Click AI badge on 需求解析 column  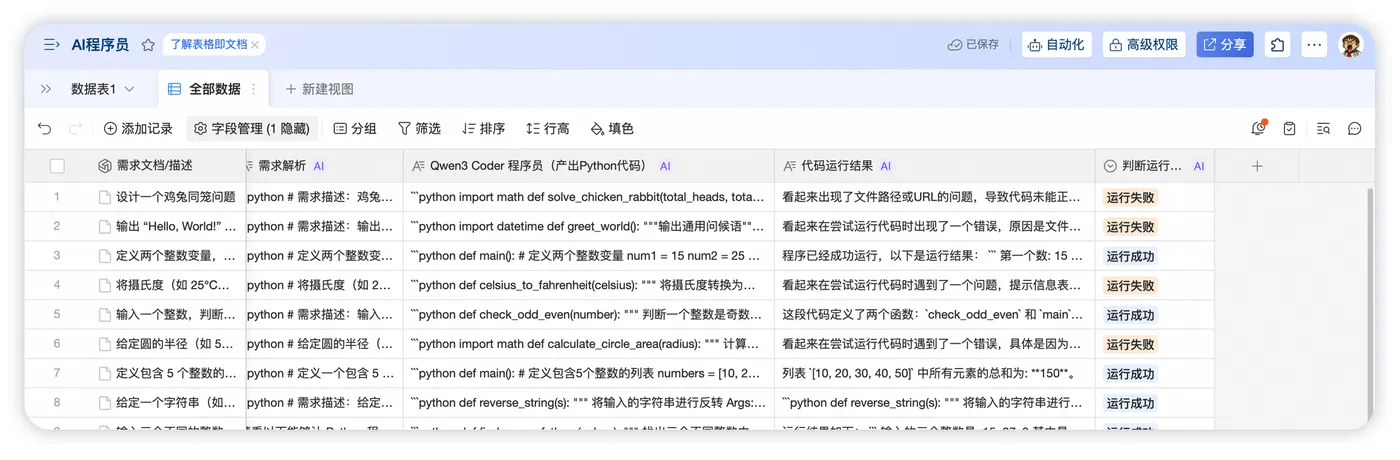[x=319, y=166]
